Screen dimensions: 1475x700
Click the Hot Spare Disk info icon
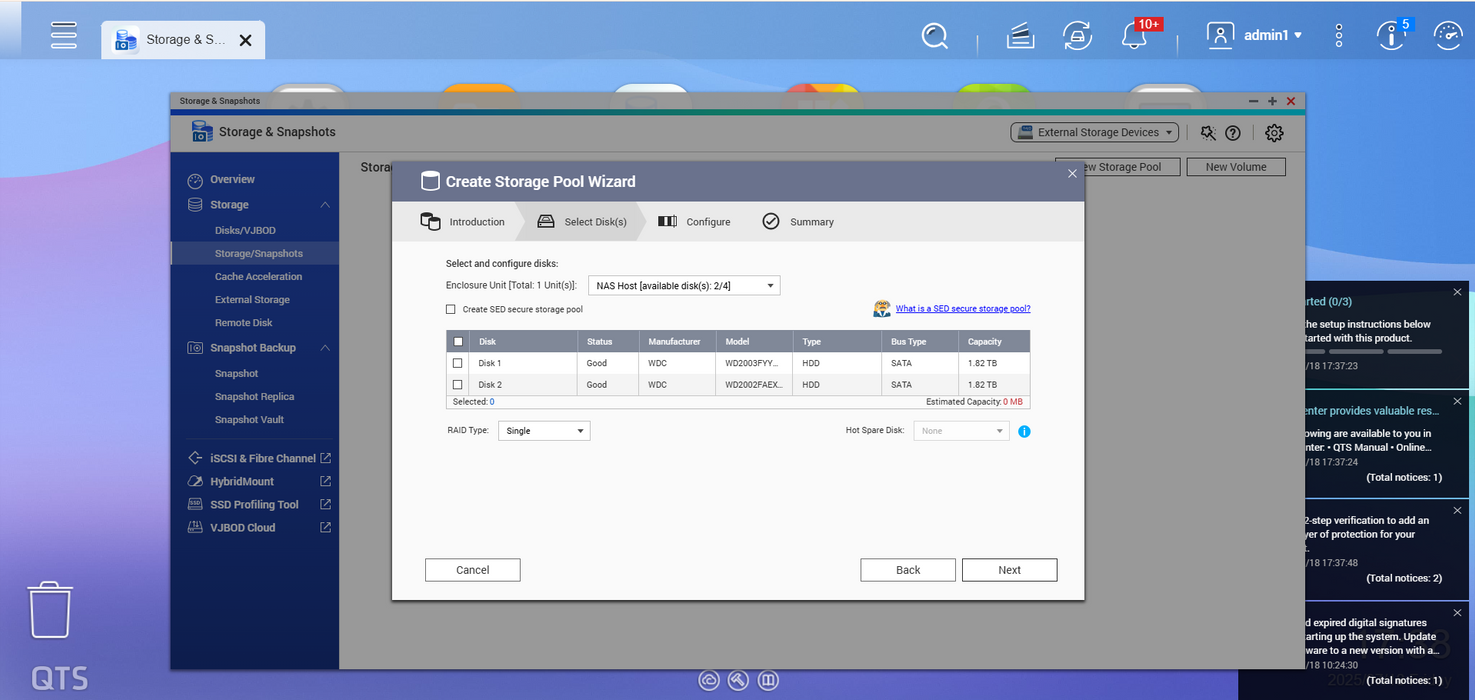[1024, 431]
